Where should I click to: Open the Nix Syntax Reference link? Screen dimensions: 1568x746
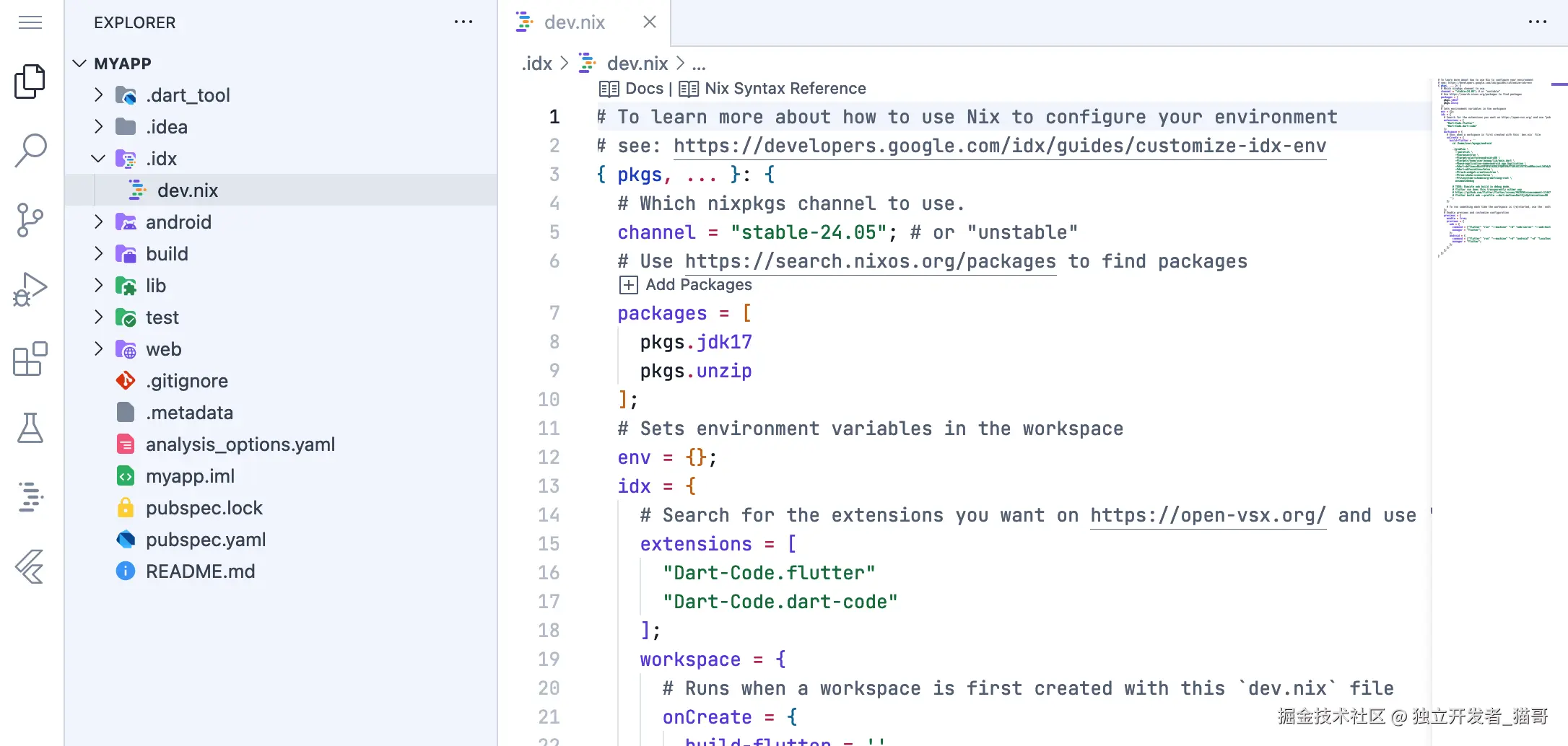click(785, 89)
